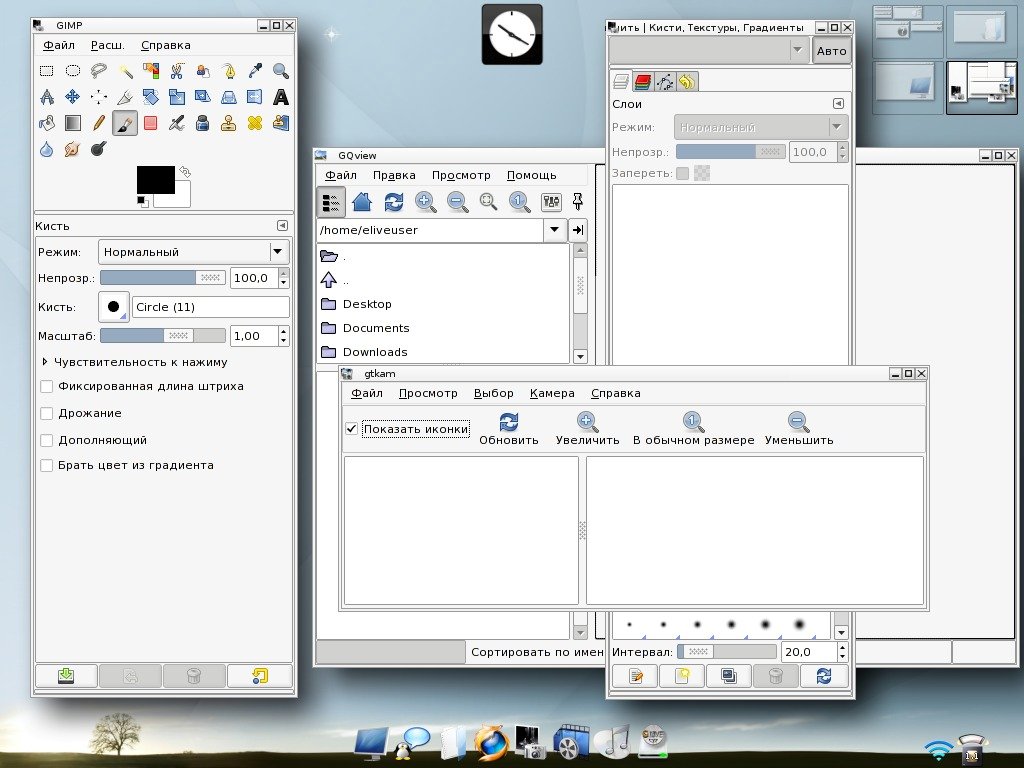Click the GQview zoom out icon

click(x=457, y=202)
